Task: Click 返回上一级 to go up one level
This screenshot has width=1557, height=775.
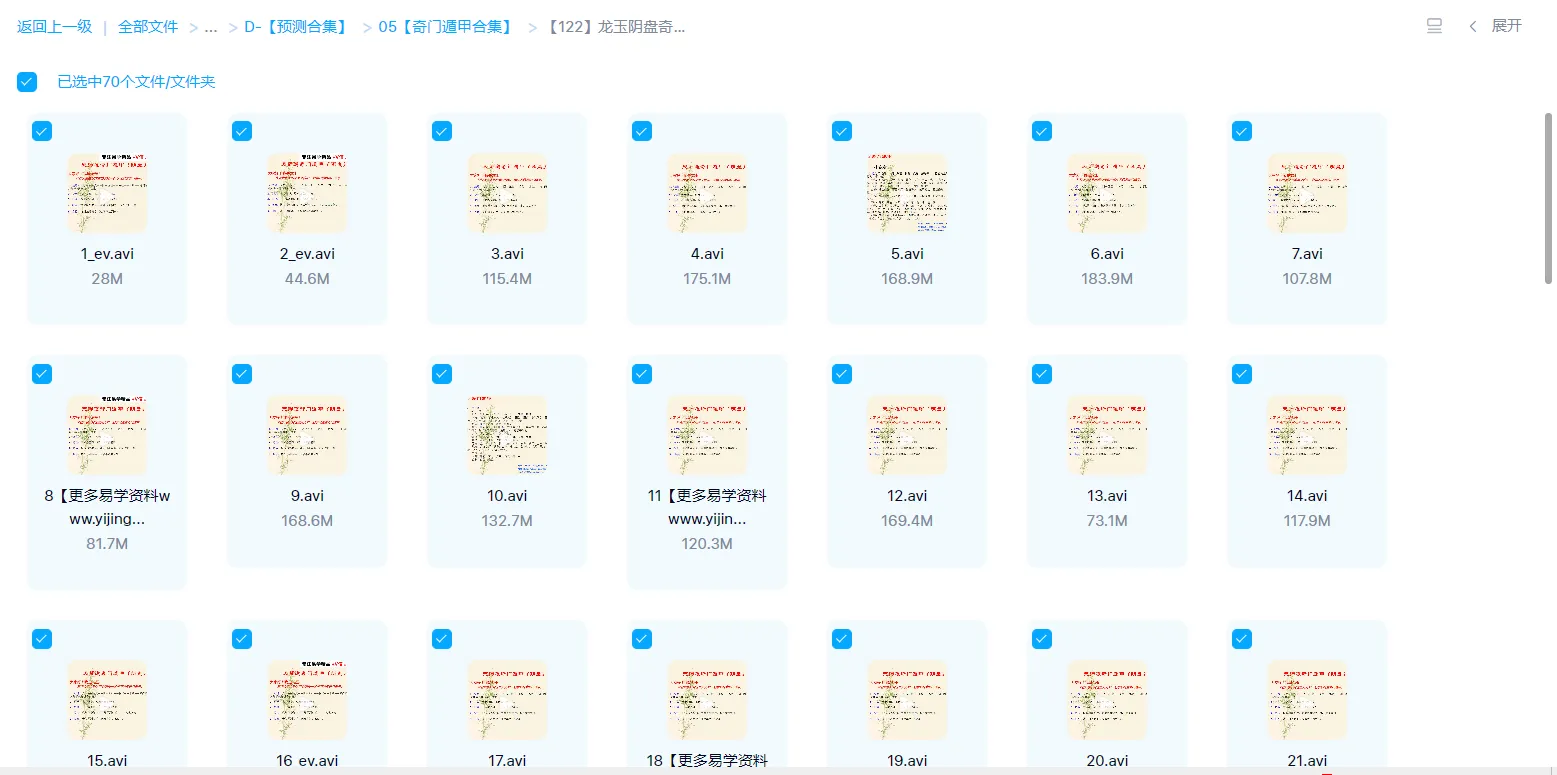Action: point(54,27)
